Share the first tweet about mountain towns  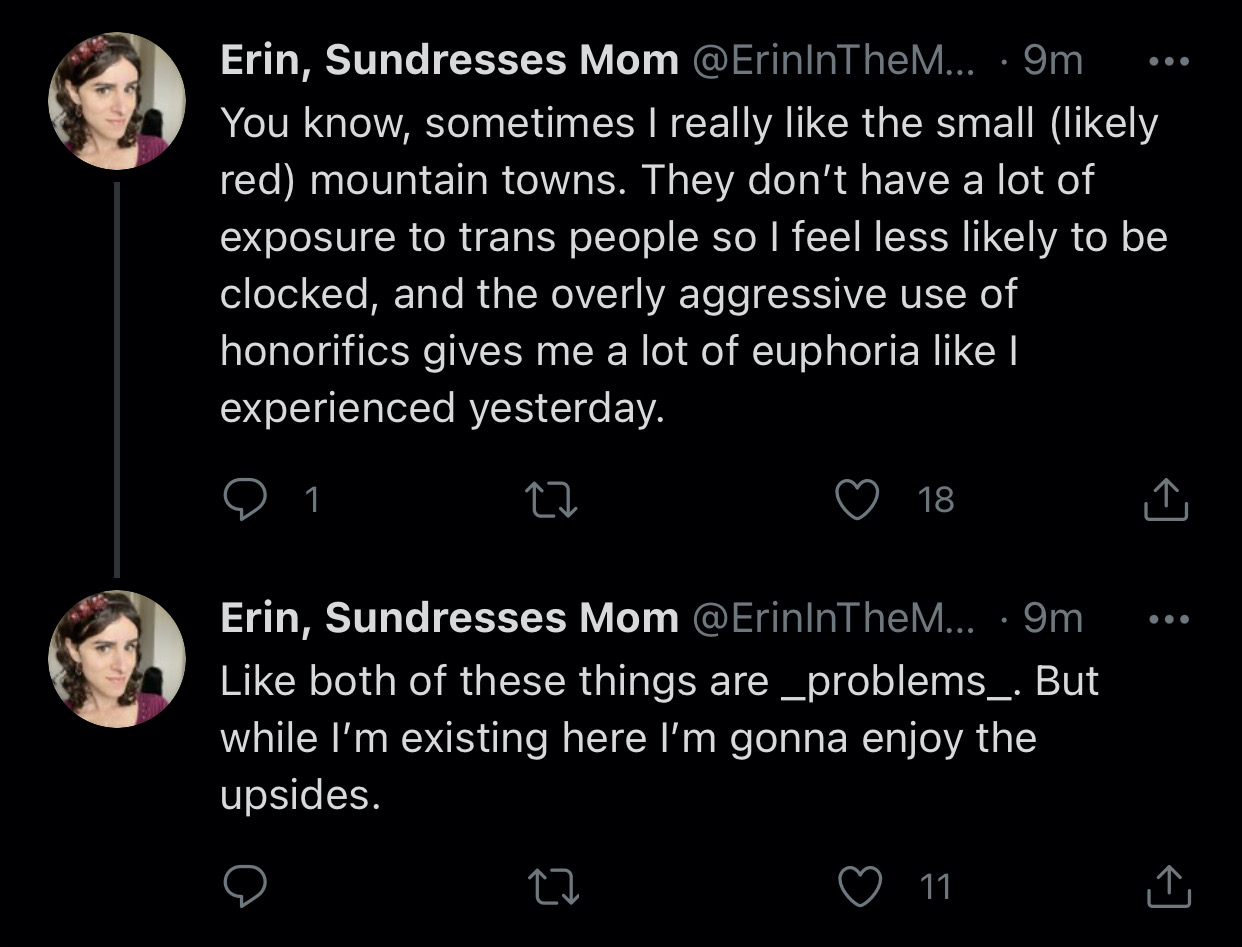[1166, 499]
